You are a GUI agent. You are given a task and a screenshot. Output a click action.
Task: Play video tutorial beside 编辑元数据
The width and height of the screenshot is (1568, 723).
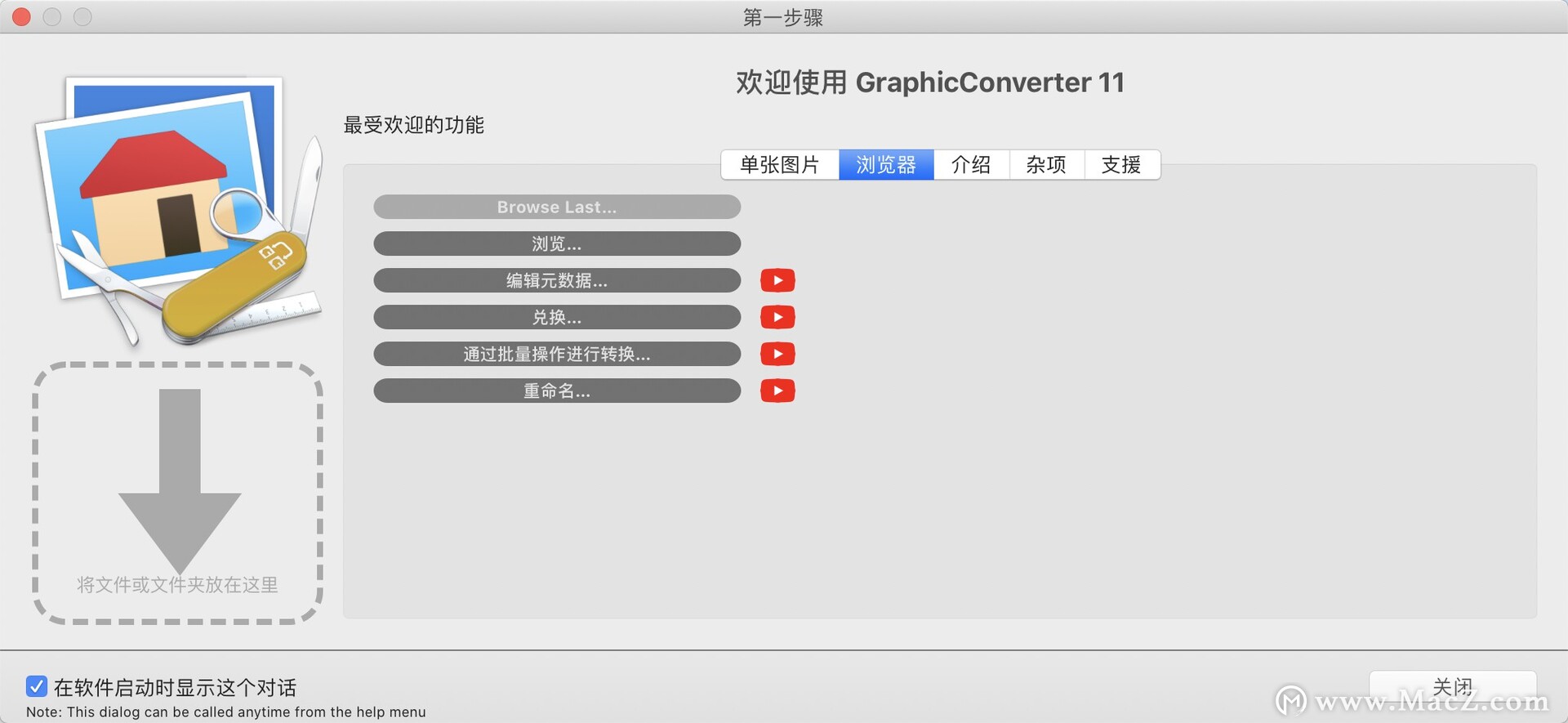(777, 280)
